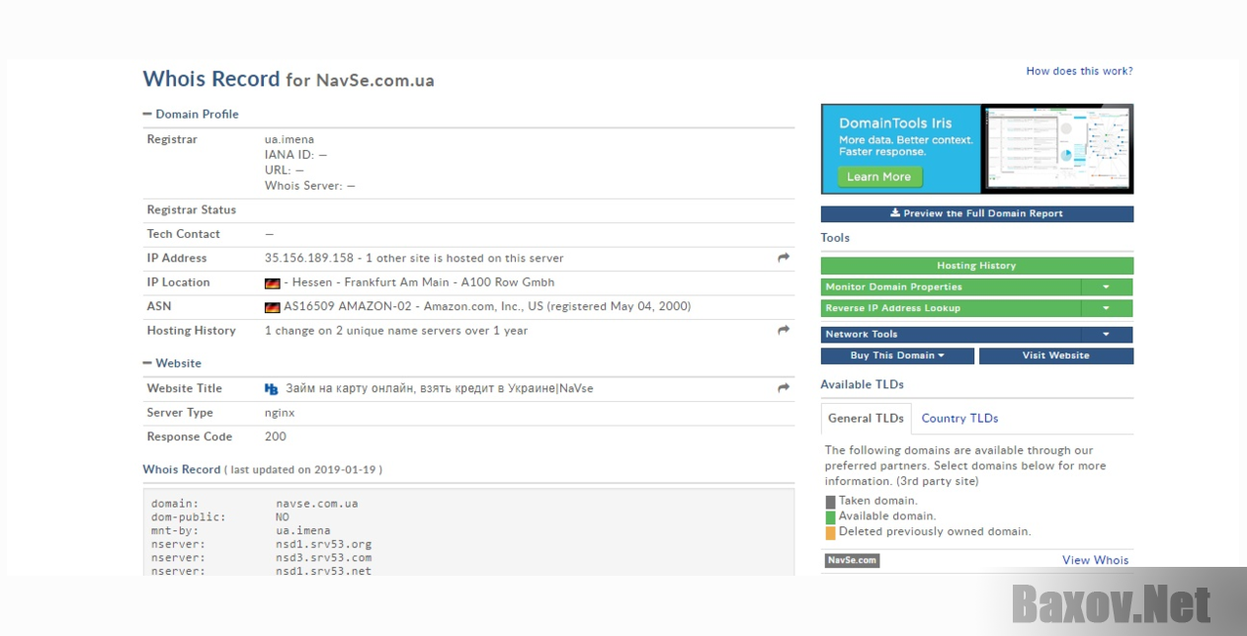Click the Learn More button in the Iris ad
This screenshot has height=636, width=1247.
[x=879, y=177]
